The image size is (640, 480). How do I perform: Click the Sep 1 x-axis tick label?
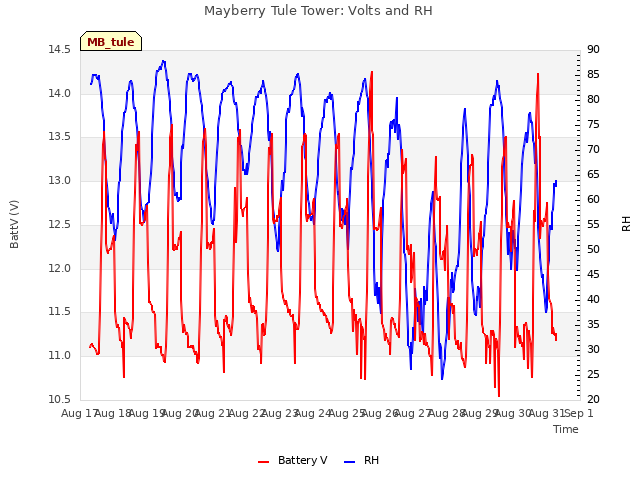[579, 413]
